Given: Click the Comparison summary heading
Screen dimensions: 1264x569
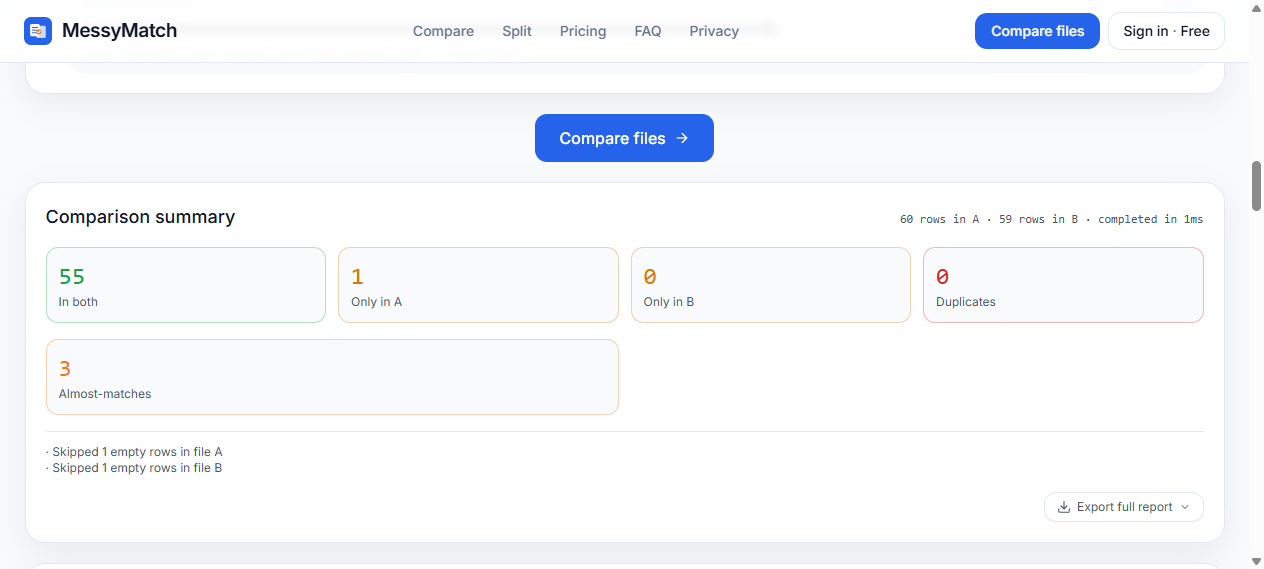Looking at the screenshot, I should 140,217.
